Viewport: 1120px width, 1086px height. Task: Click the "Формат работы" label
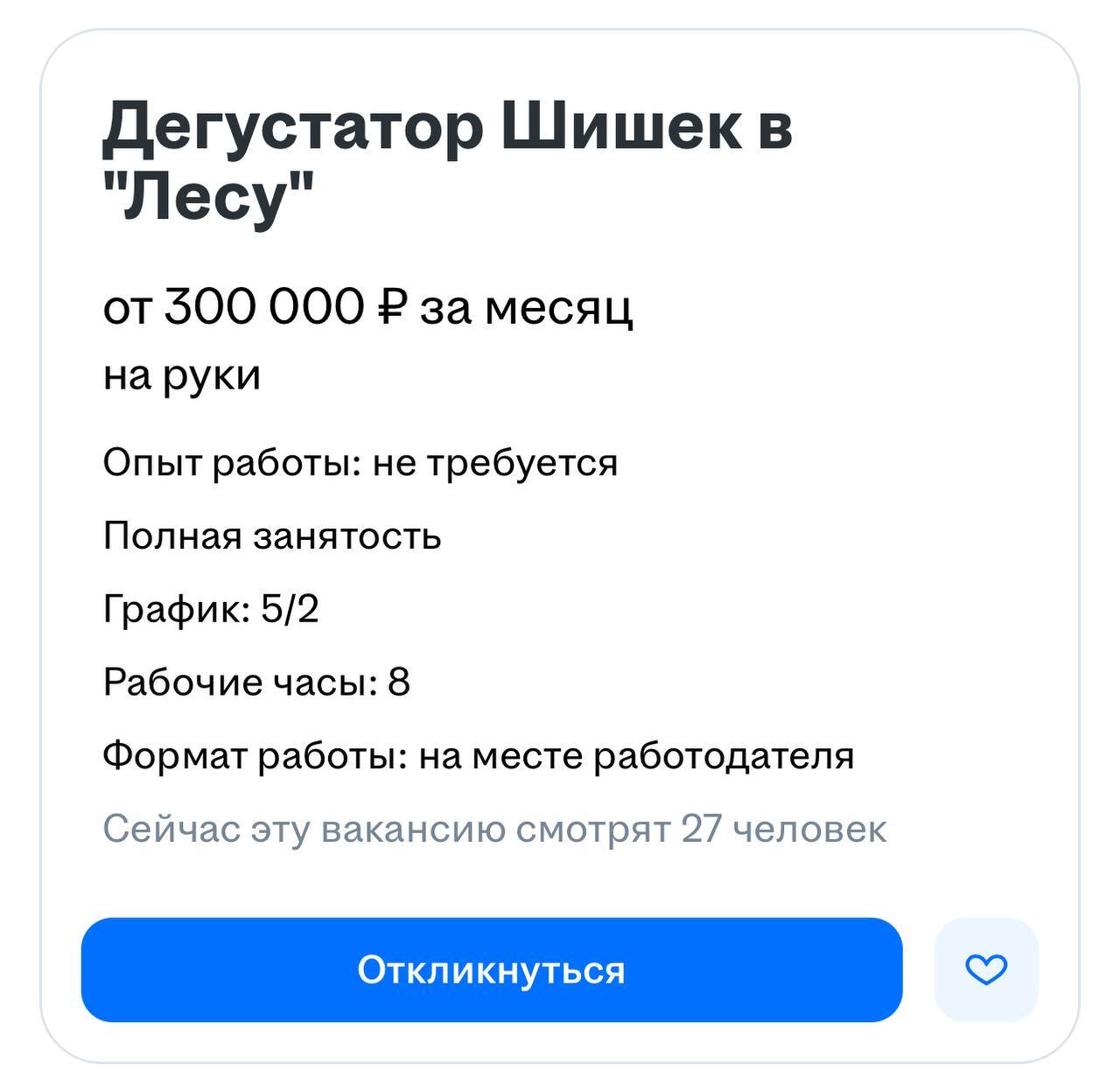255,756
